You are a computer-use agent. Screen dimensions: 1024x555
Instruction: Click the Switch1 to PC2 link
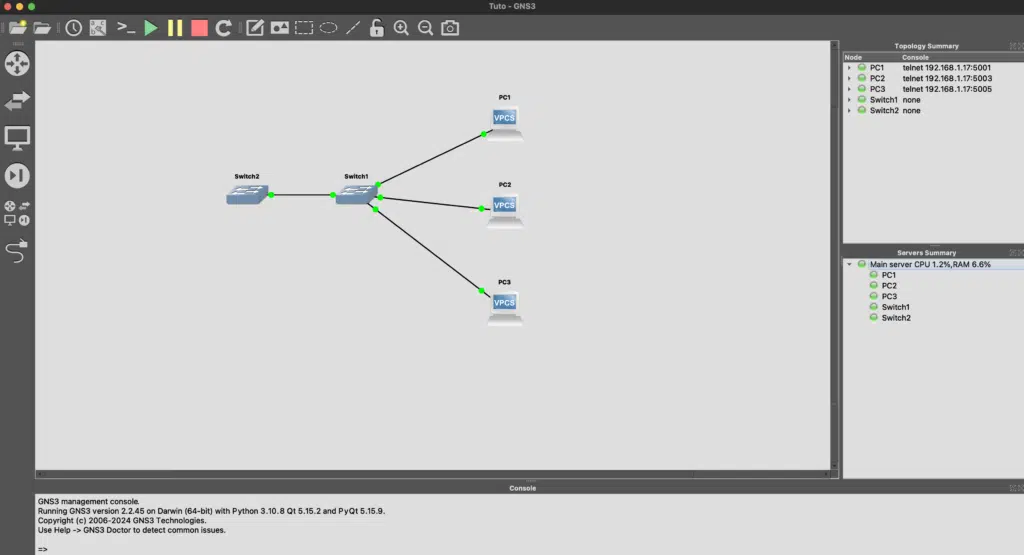coord(431,203)
